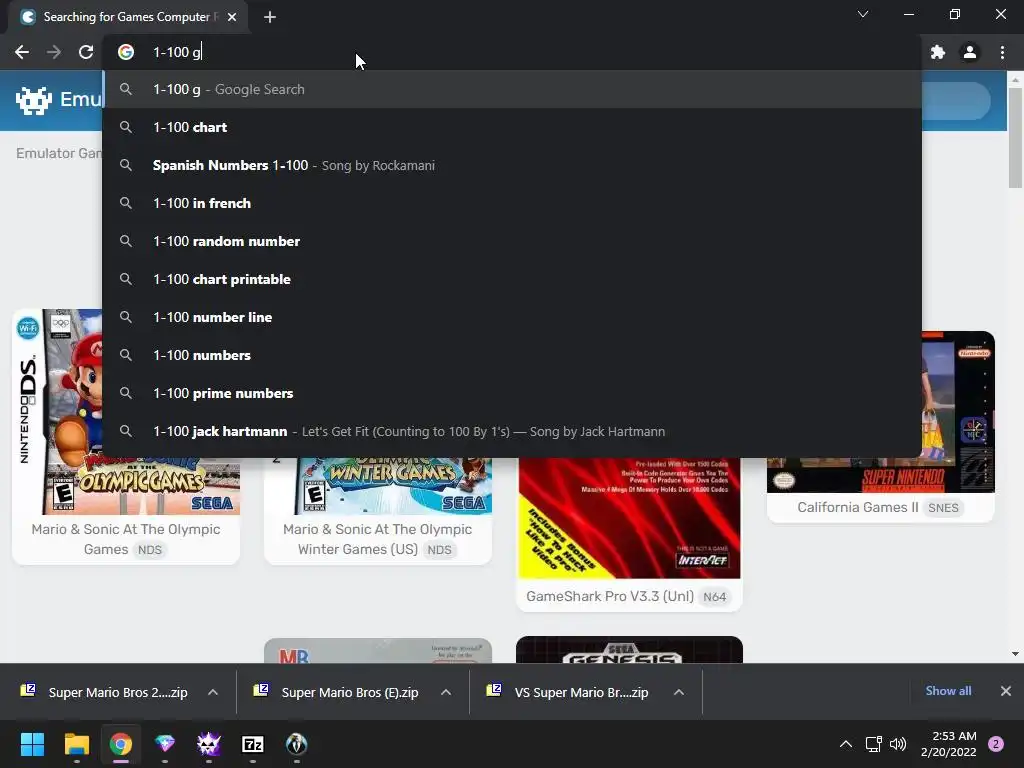Click the address bar text 1-100 g
Screen dimensions: 1024x768
pyautogui.click(x=176, y=52)
